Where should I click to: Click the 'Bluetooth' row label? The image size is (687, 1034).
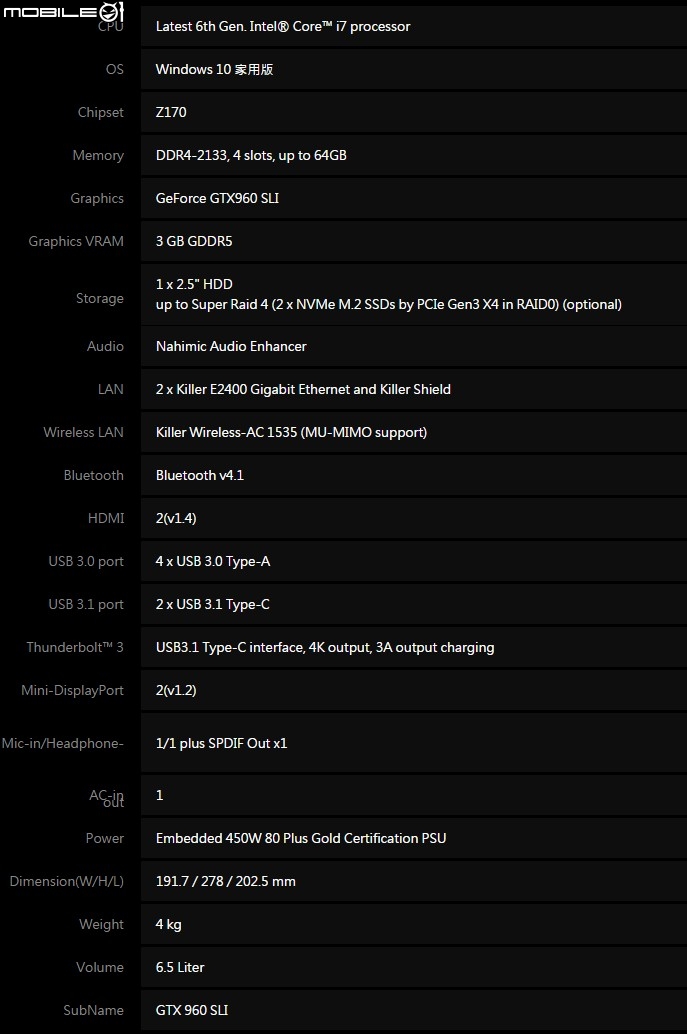(x=93, y=475)
